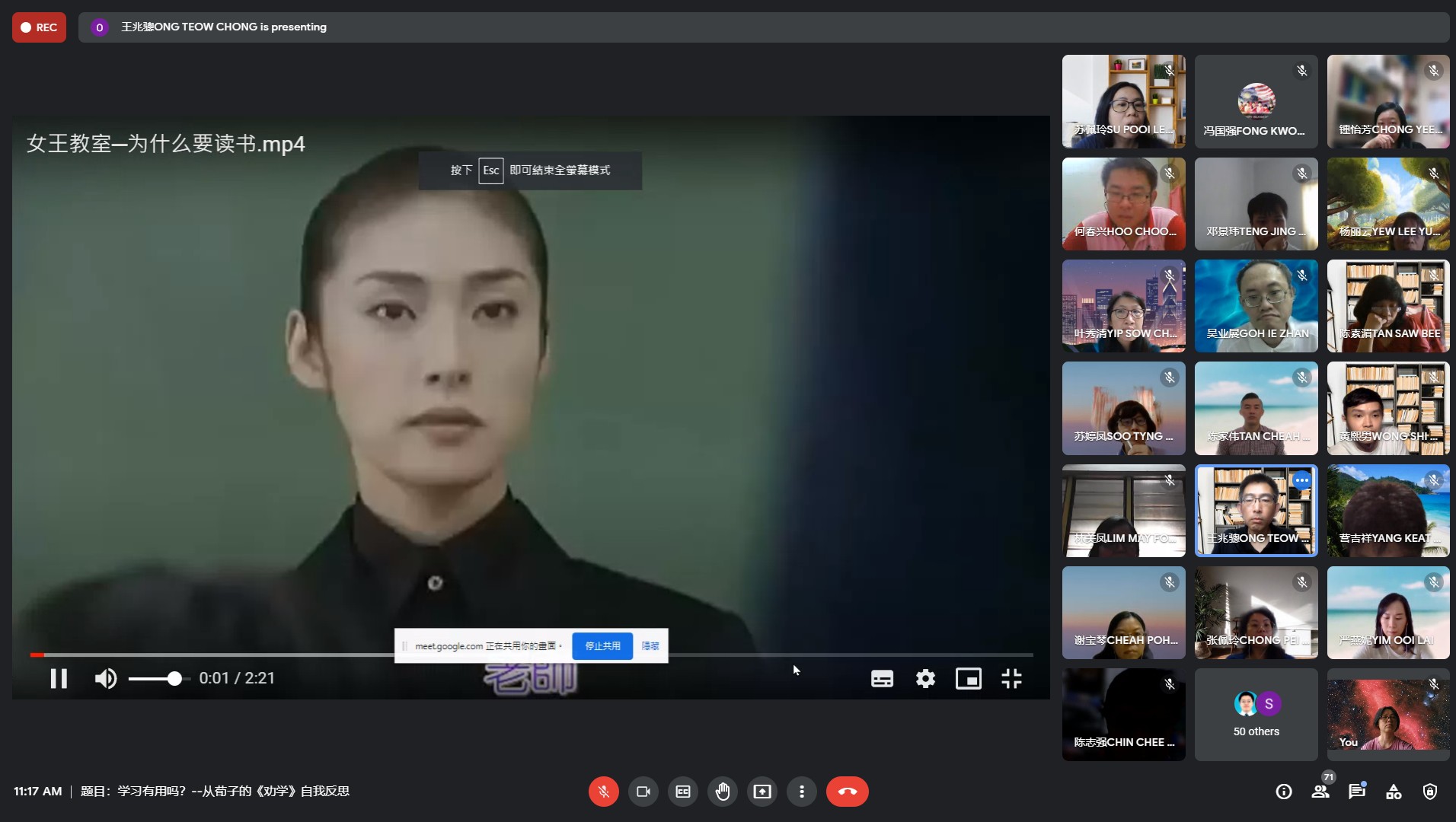Stop sharing via the 停止共用 button
1456x822 pixels.
click(x=602, y=645)
